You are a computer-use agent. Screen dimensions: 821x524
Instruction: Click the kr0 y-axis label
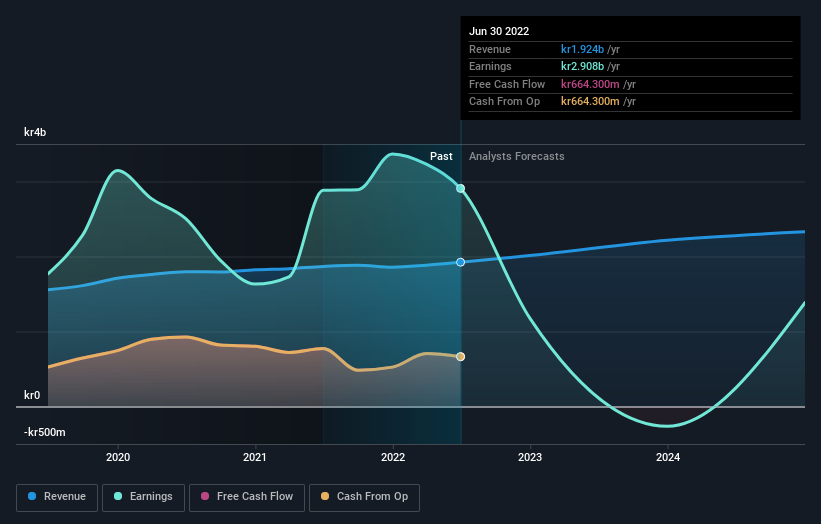32,395
